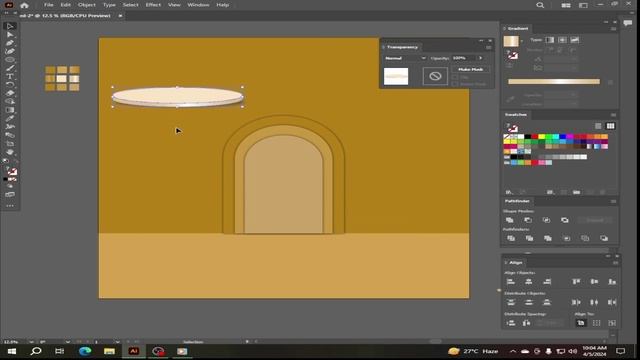Open Edit Toolbar three-dots button
This screenshot has height=360, width=640.
tap(10, 206)
